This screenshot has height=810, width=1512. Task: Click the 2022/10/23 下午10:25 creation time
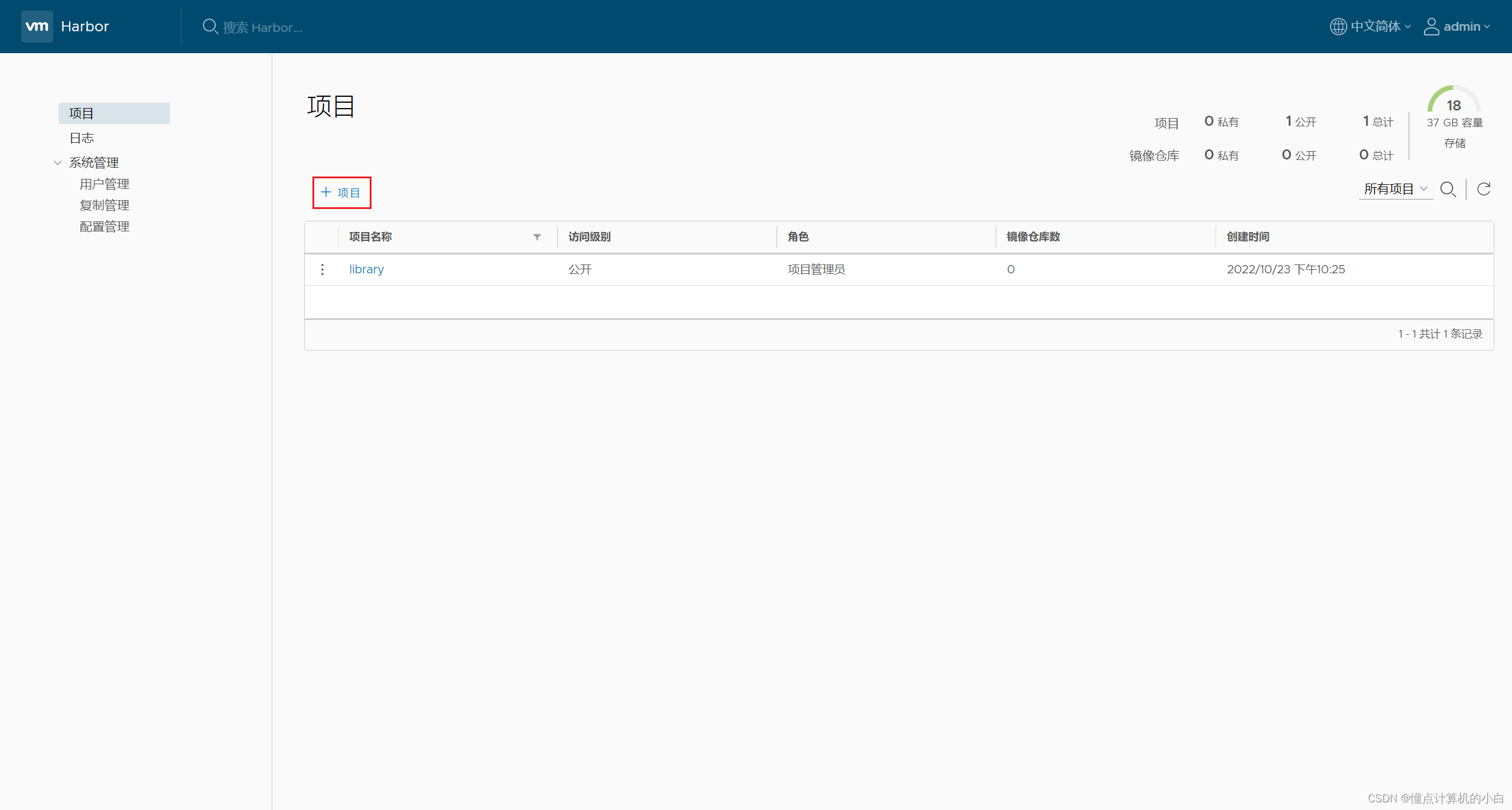click(x=1286, y=269)
